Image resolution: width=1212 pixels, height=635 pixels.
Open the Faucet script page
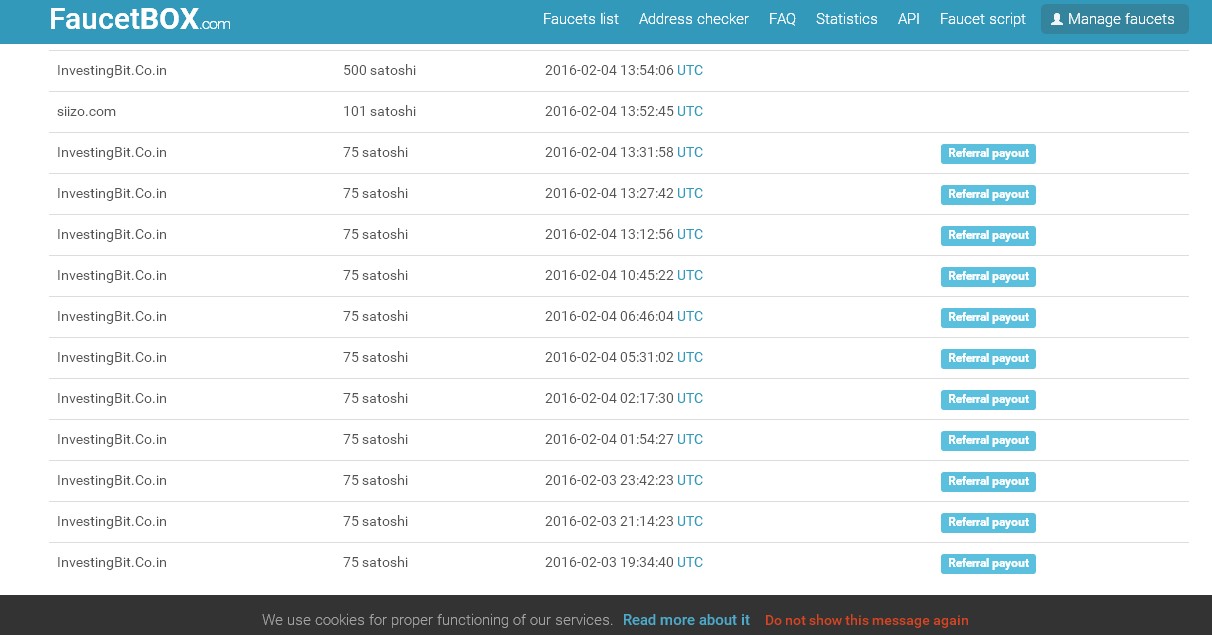click(983, 19)
